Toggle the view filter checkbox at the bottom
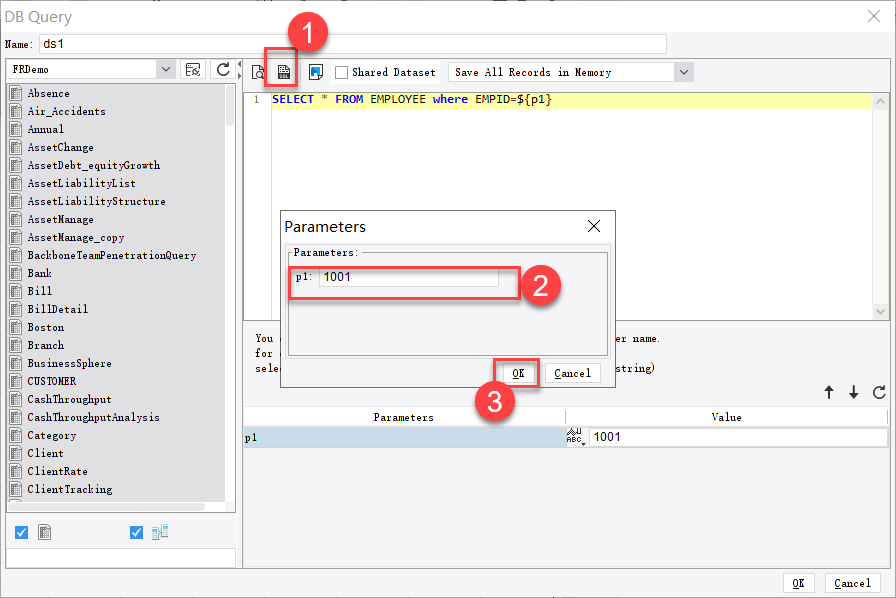Viewport: 896px width, 598px height. coord(137,532)
